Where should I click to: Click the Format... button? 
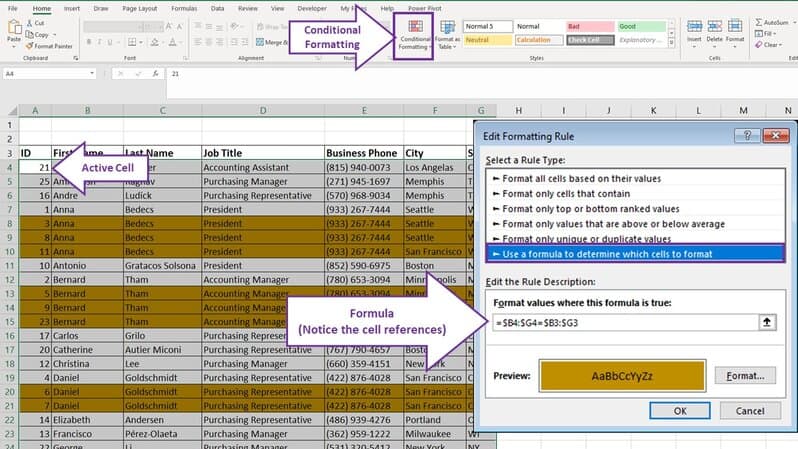pos(745,376)
